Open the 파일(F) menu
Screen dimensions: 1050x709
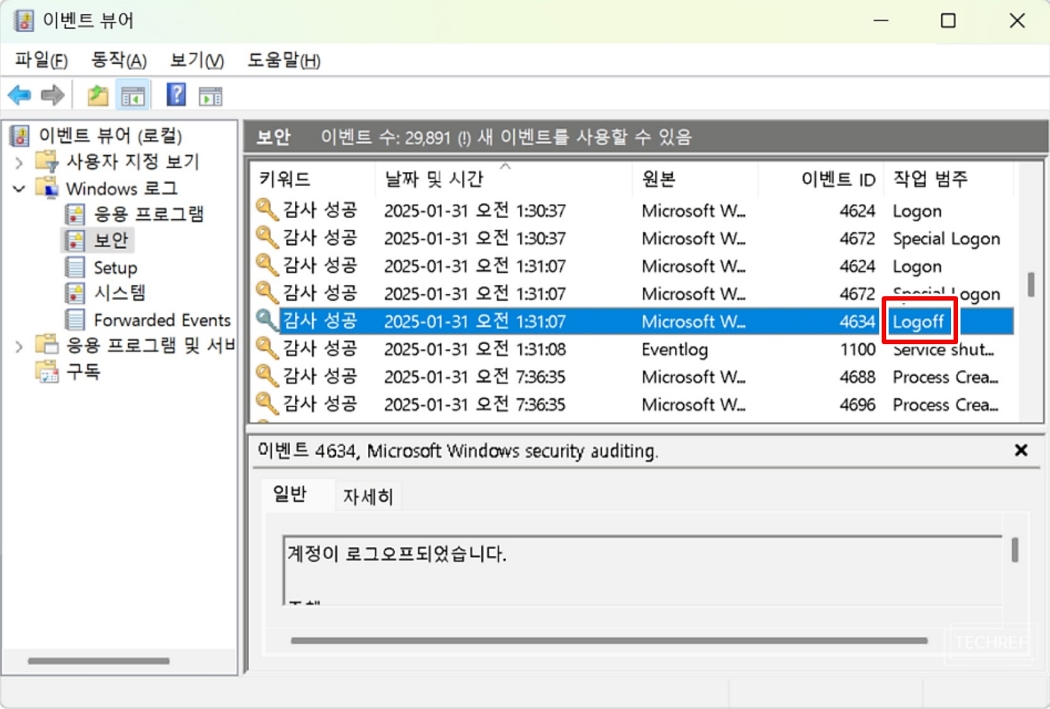(41, 60)
